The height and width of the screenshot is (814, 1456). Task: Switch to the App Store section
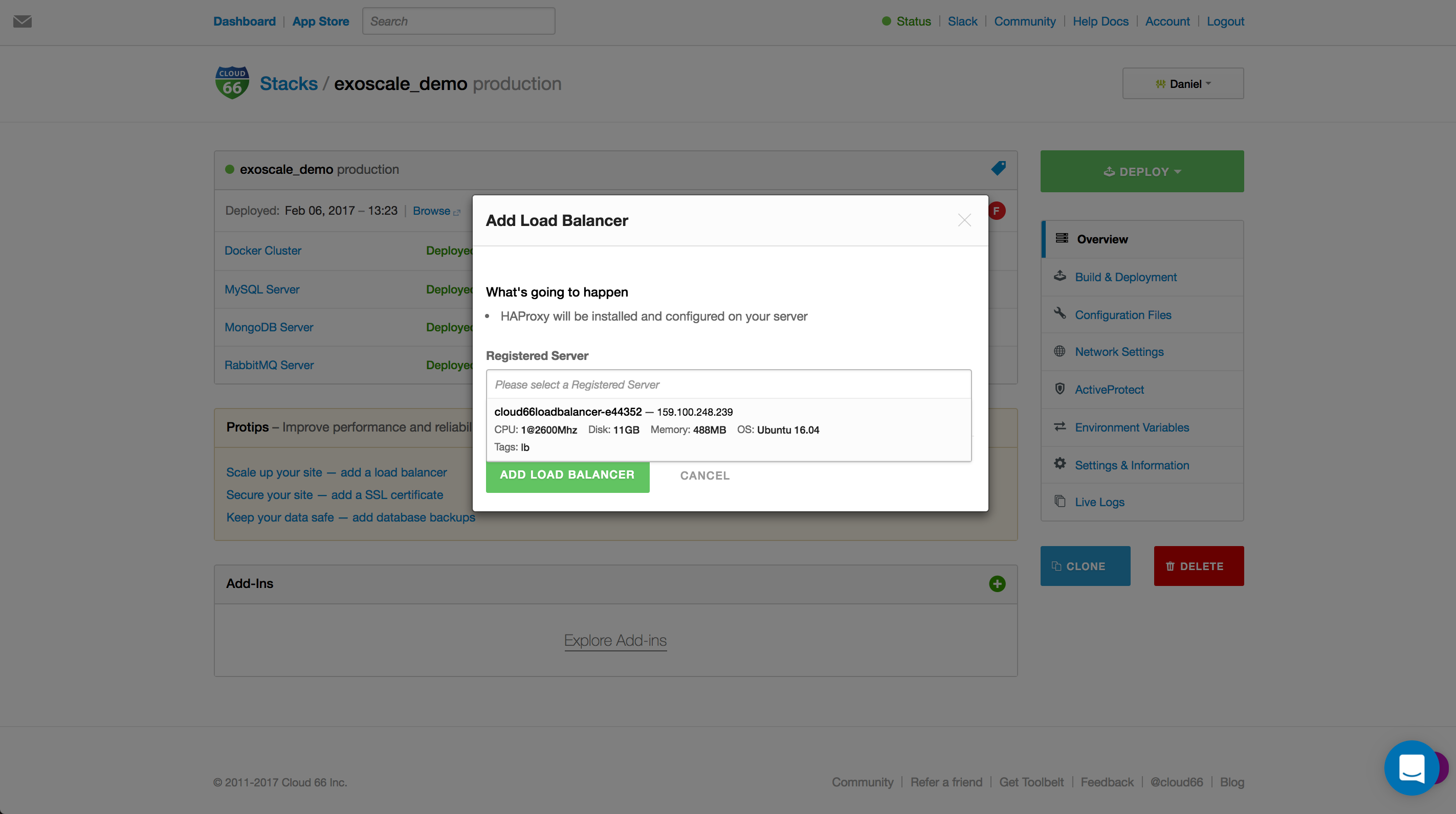tap(320, 21)
